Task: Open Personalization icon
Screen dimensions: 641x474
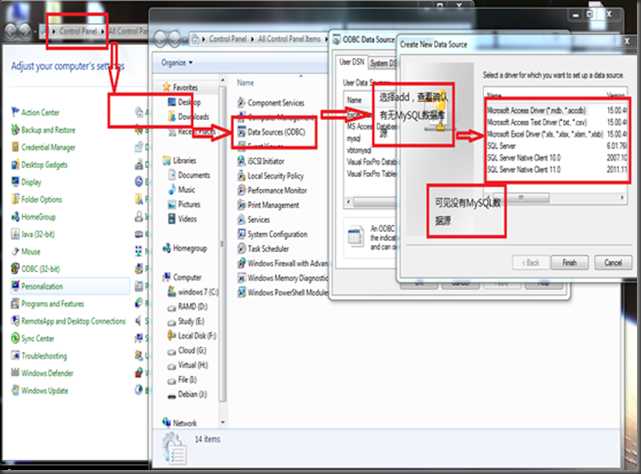Action: click(16, 286)
